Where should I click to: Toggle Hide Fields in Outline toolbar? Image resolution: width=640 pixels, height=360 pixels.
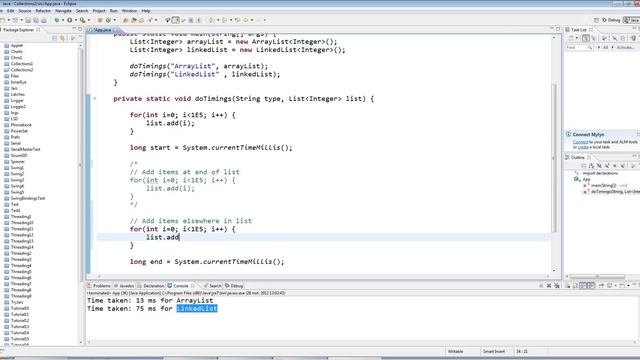(599, 166)
